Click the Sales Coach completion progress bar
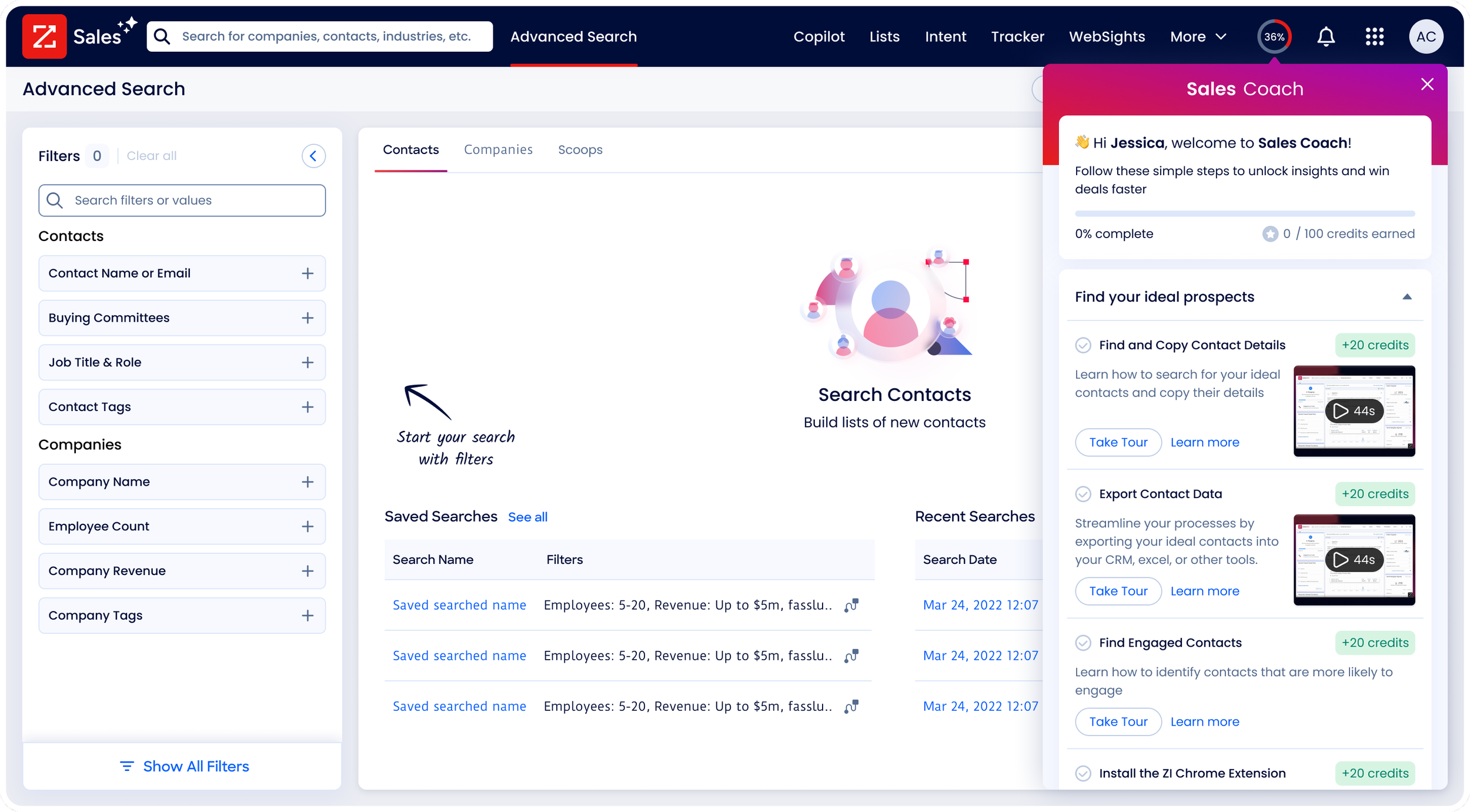Viewport: 1470px width, 812px height. (1244, 213)
